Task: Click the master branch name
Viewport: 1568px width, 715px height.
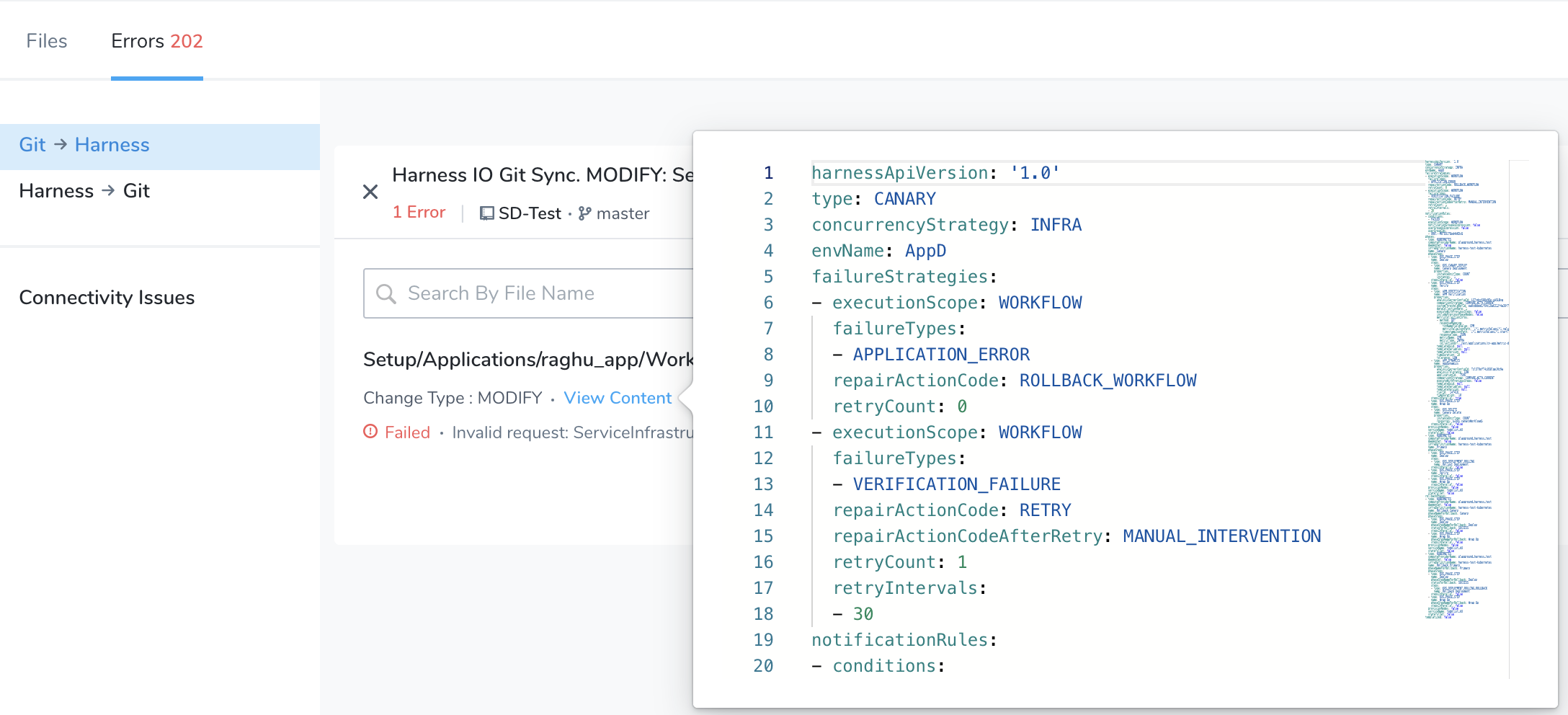Action: coord(623,213)
